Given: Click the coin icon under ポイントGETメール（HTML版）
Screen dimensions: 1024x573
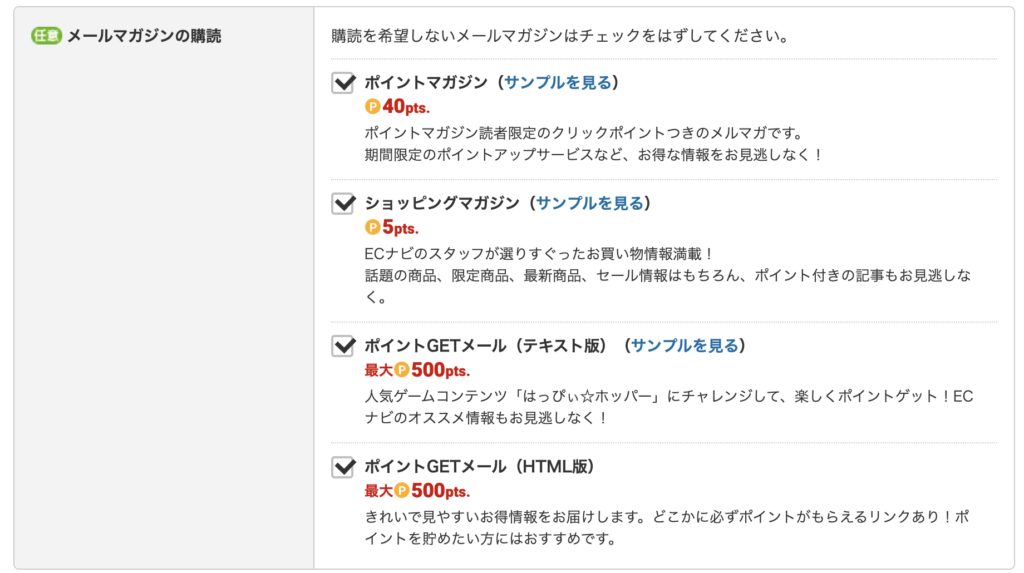Looking at the screenshot, I should pos(401,491).
